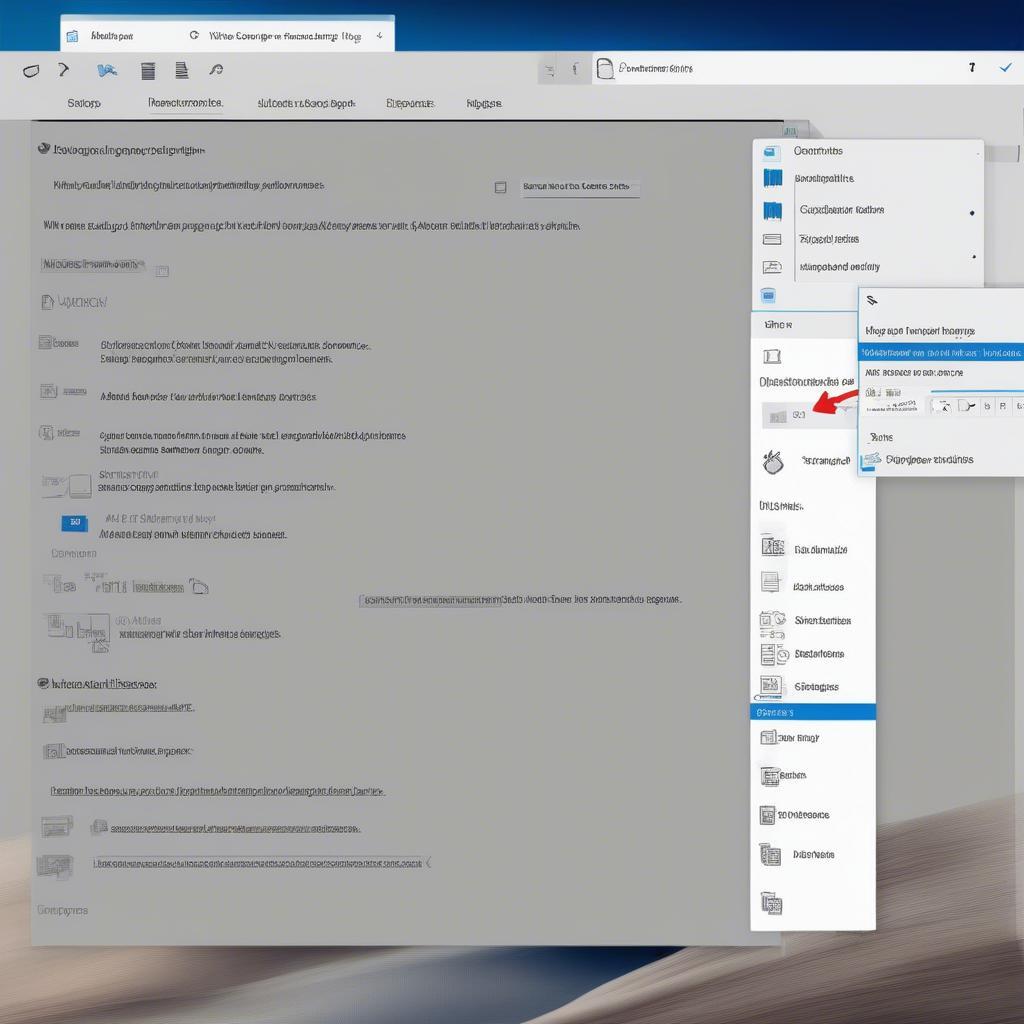Open the last tab in the ribbon tab row
The height and width of the screenshot is (1024, 1024).
click(484, 103)
